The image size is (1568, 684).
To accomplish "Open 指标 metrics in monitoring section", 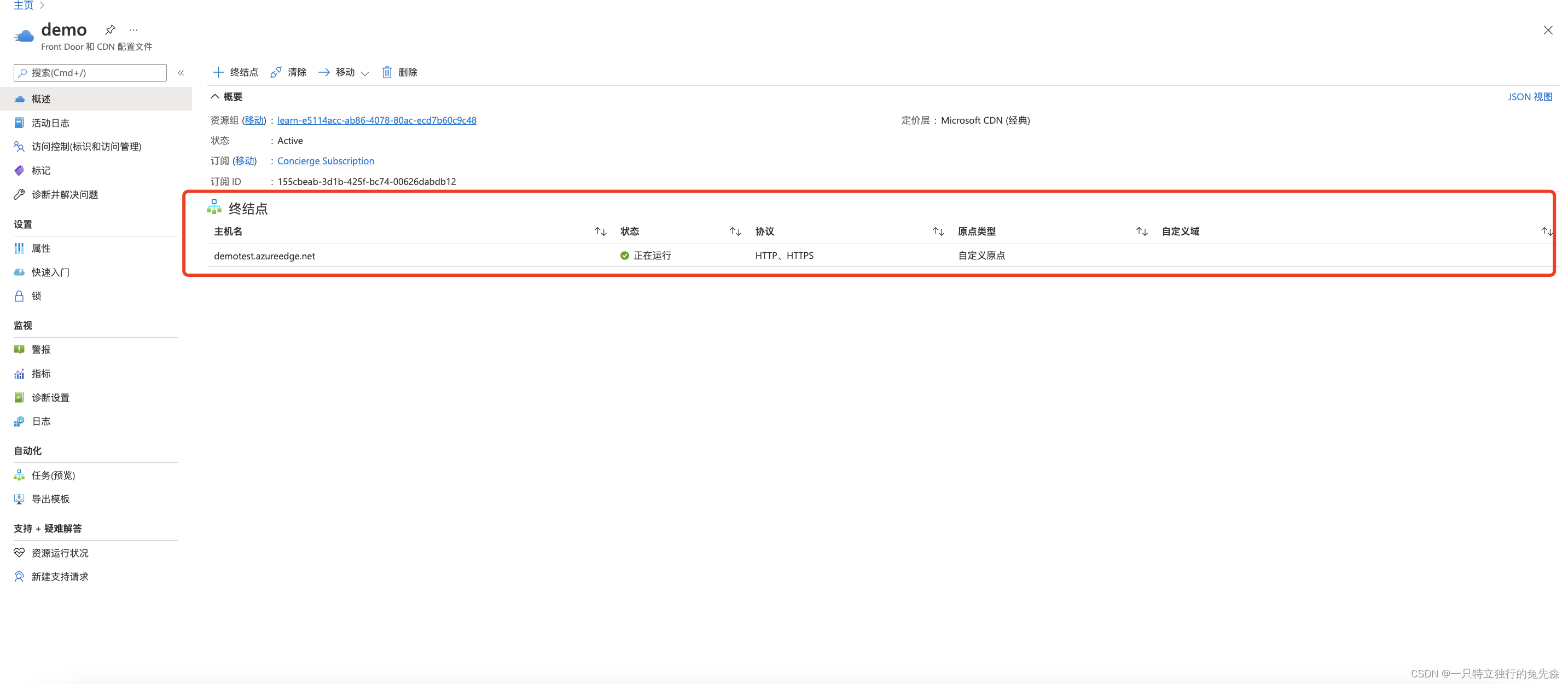I will coord(41,374).
